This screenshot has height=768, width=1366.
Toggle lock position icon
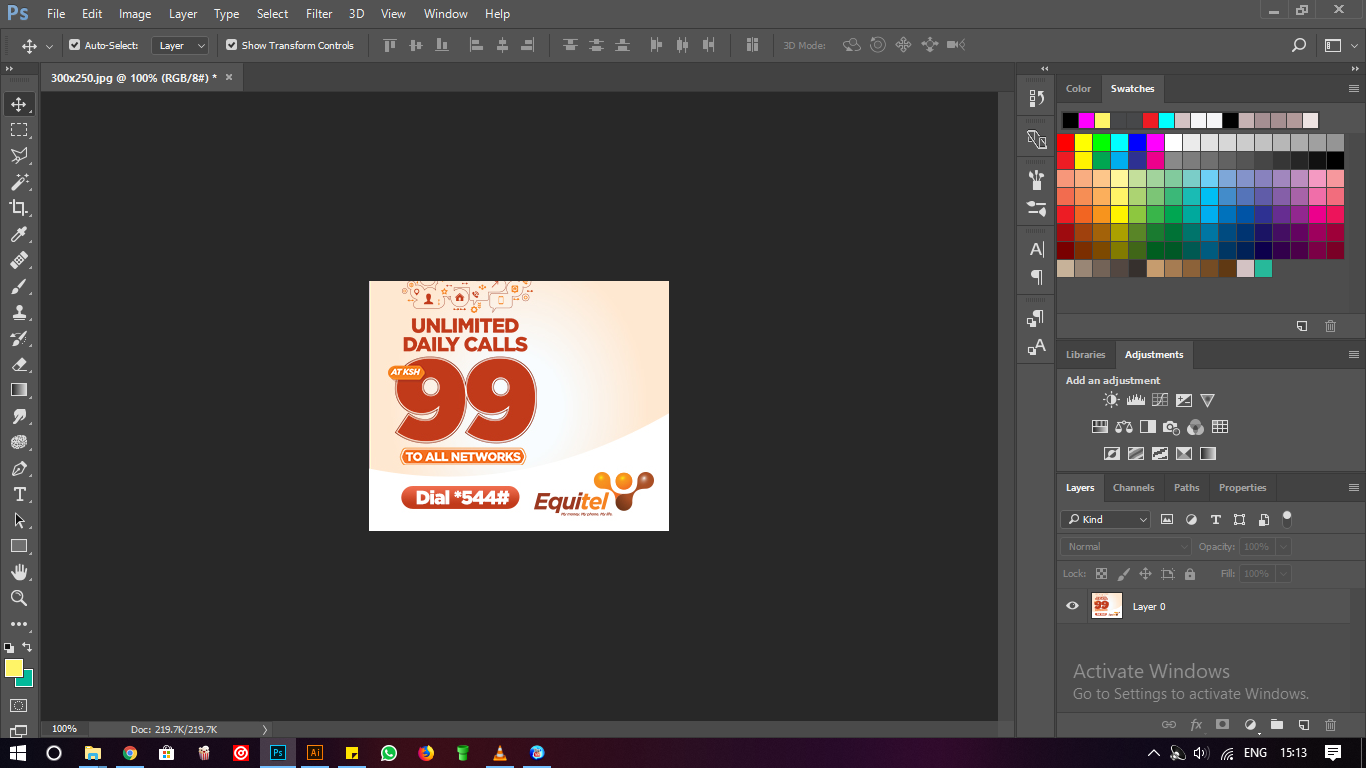pos(1145,574)
